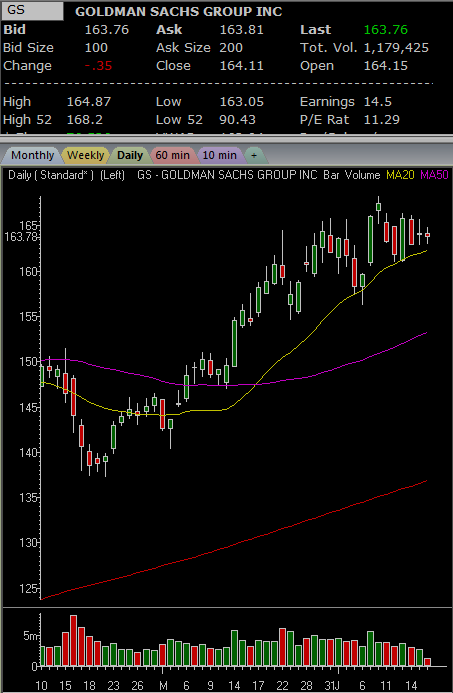Click the Bid Size value 100
453x693 pixels.
(96, 48)
